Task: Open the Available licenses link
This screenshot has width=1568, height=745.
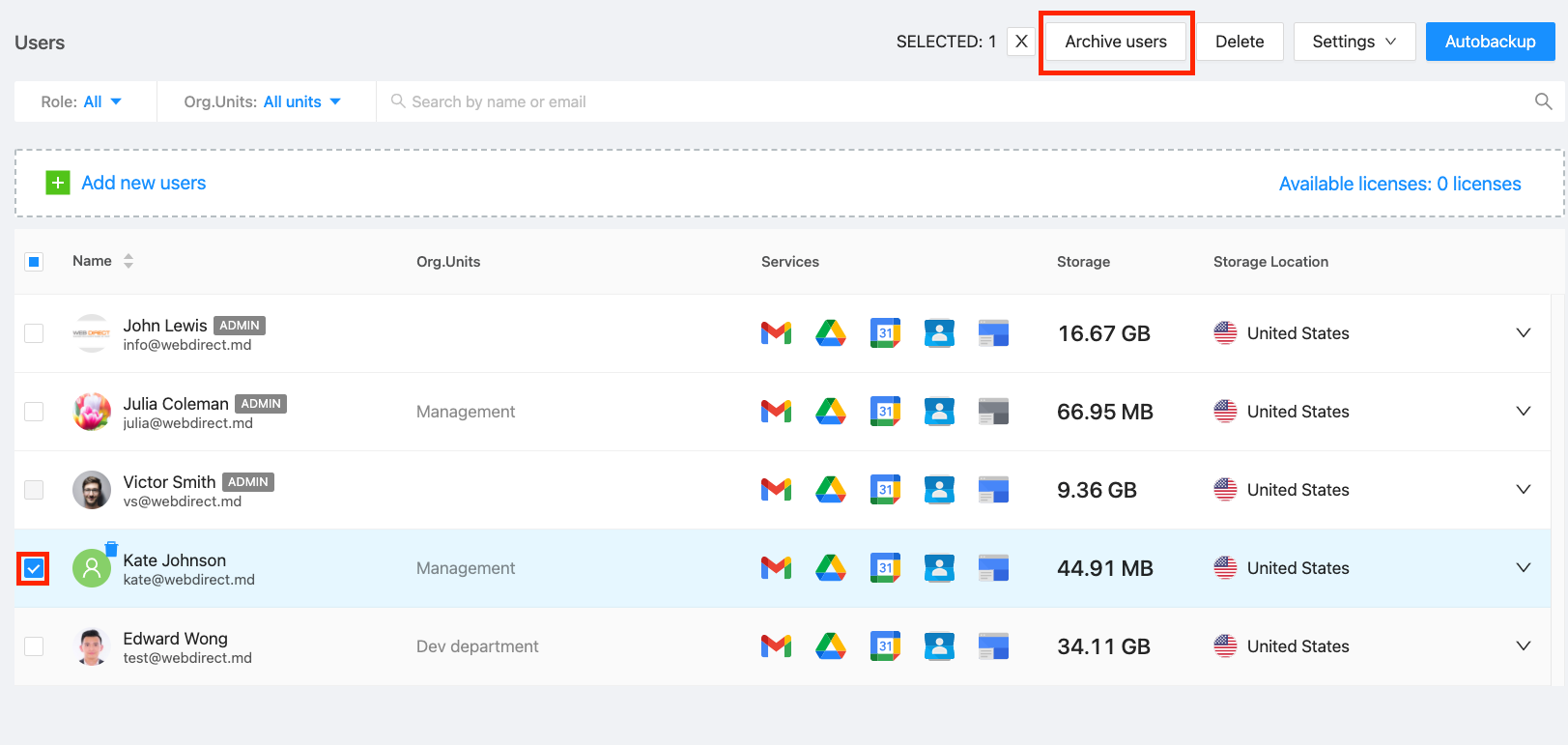Action: pyautogui.click(x=1399, y=184)
